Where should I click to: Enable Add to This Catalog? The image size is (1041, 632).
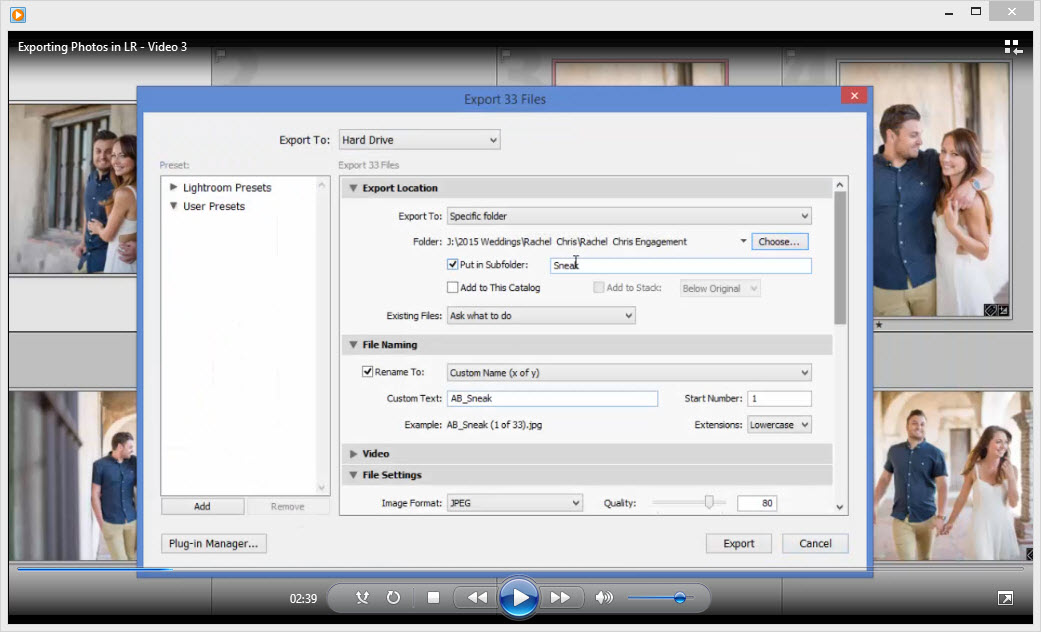click(x=453, y=287)
